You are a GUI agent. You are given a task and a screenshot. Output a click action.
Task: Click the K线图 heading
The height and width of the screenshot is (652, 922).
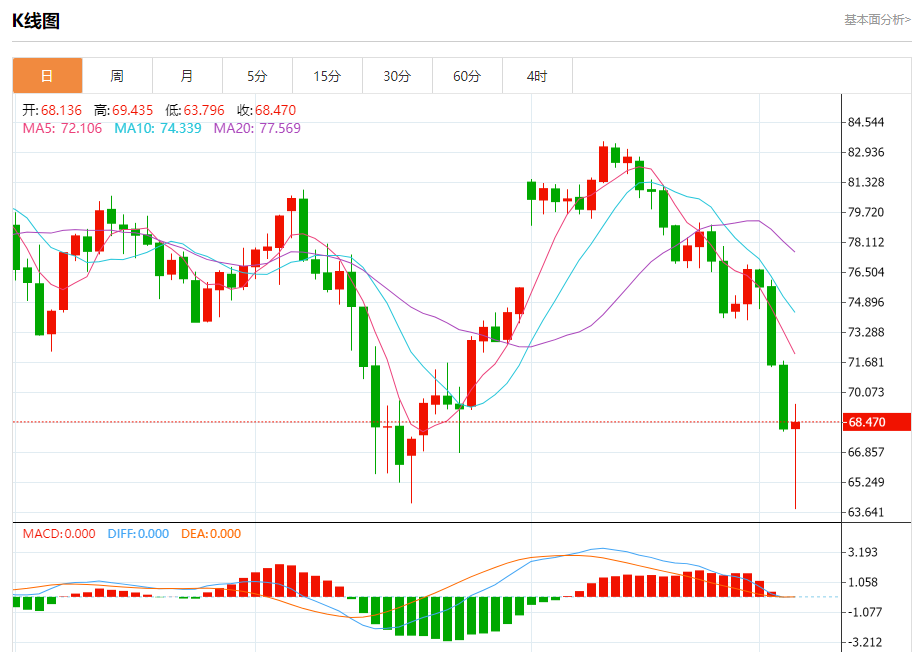[x=36, y=21]
